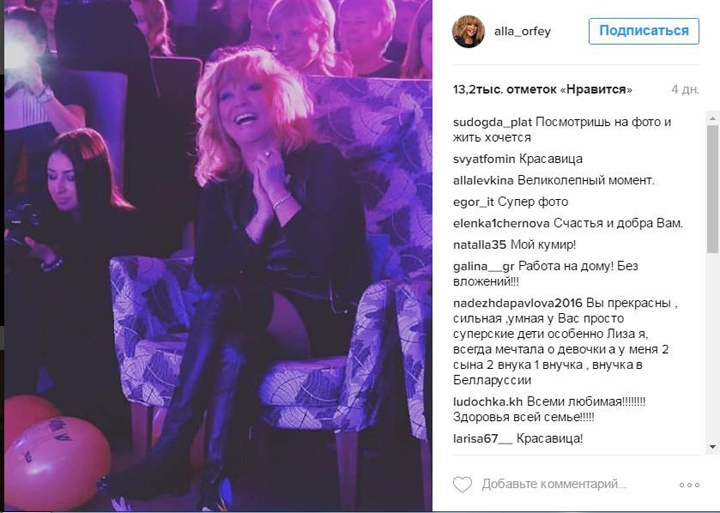Open sudogda_plat commenter profile
Viewport: 720px width, 513px height.
tap(492, 122)
